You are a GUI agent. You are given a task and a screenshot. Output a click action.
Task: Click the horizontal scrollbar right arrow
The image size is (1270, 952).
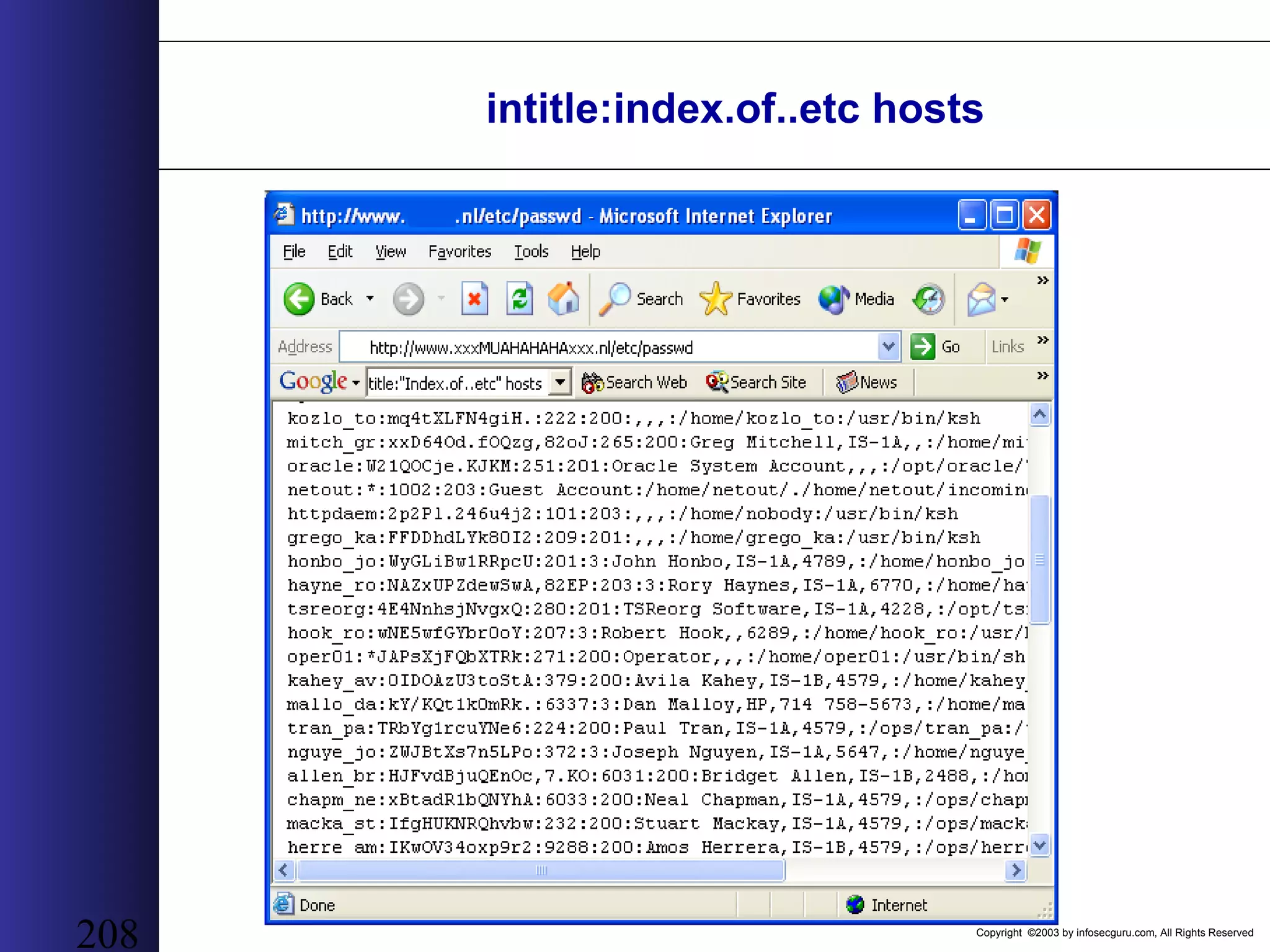pyautogui.click(x=1015, y=870)
